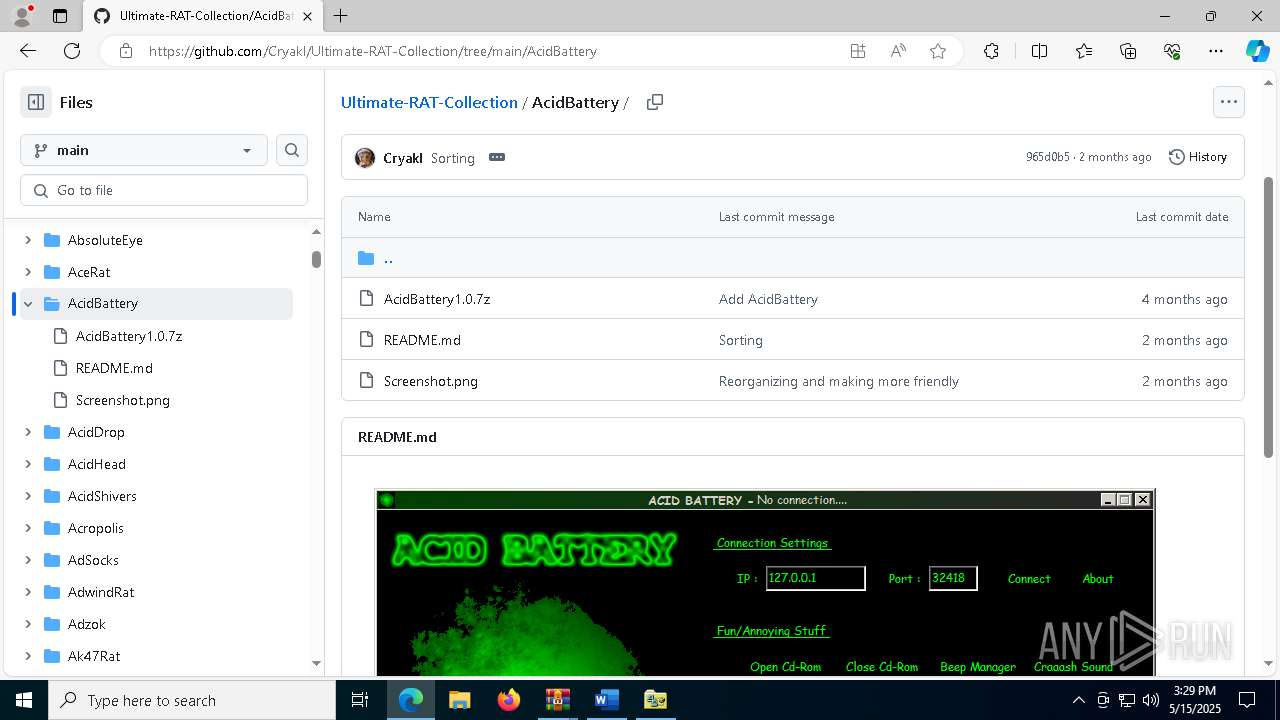Expand the Acropolis folder chevron
This screenshot has width=1280, height=720.
[x=28, y=528]
